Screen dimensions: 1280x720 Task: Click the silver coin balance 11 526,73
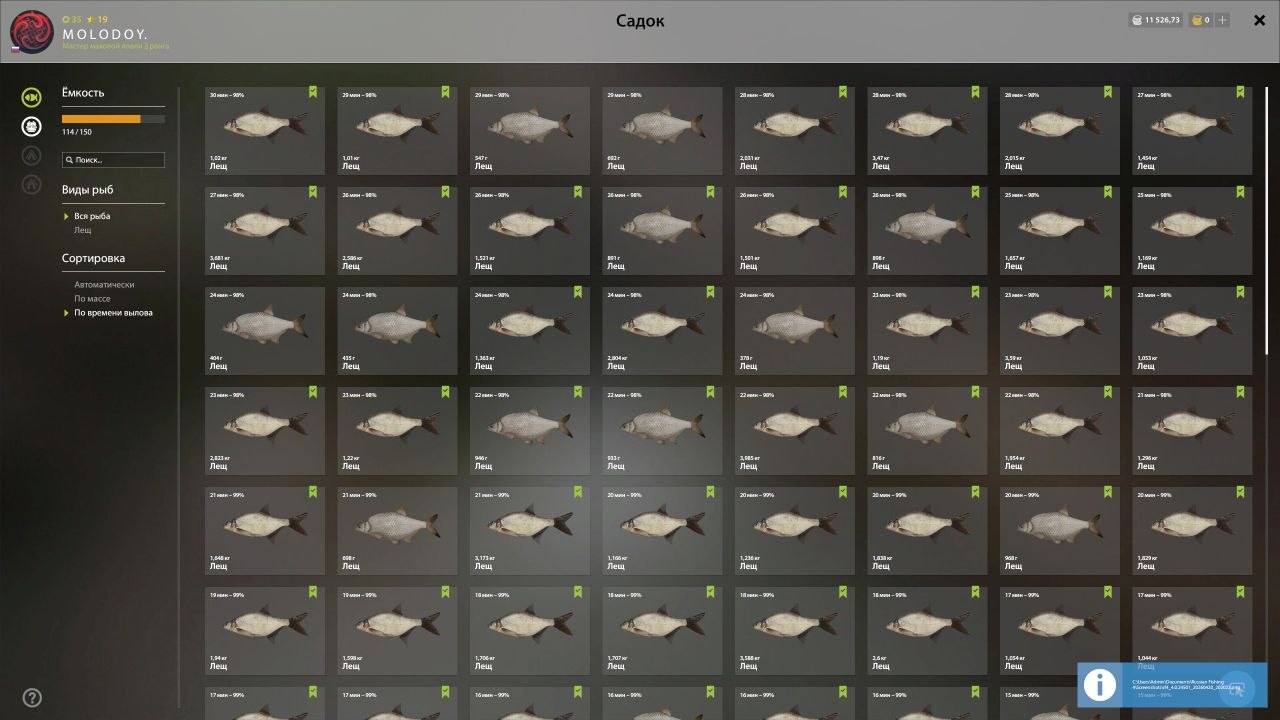click(1155, 20)
